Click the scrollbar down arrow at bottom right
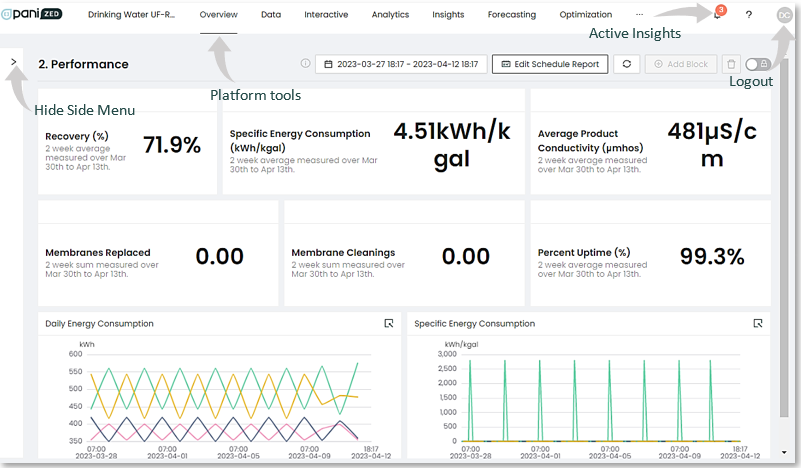 (x=783, y=452)
